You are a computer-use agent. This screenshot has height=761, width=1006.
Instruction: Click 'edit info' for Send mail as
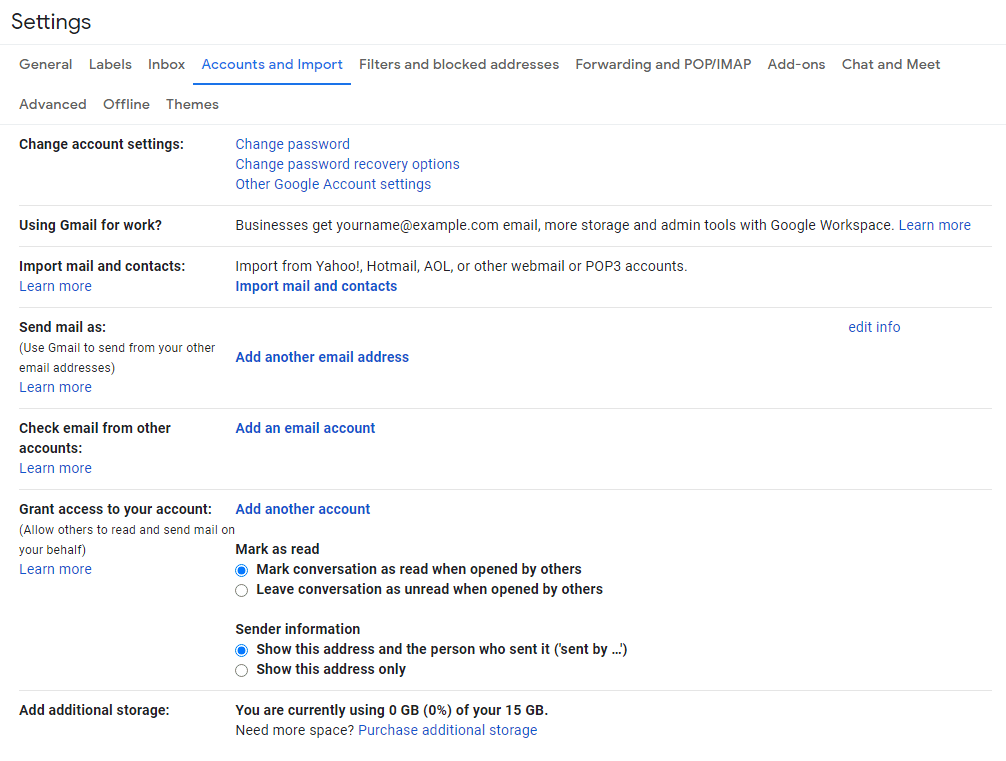873,327
